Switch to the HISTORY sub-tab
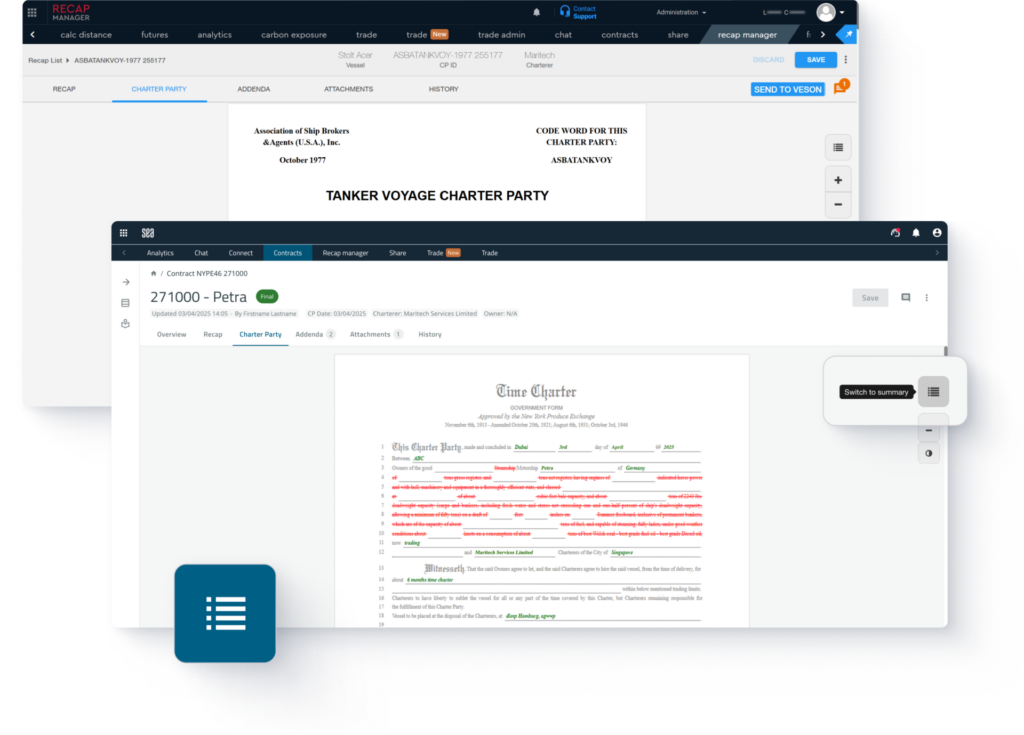Viewport: 1024px width, 735px height. point(443,89)
